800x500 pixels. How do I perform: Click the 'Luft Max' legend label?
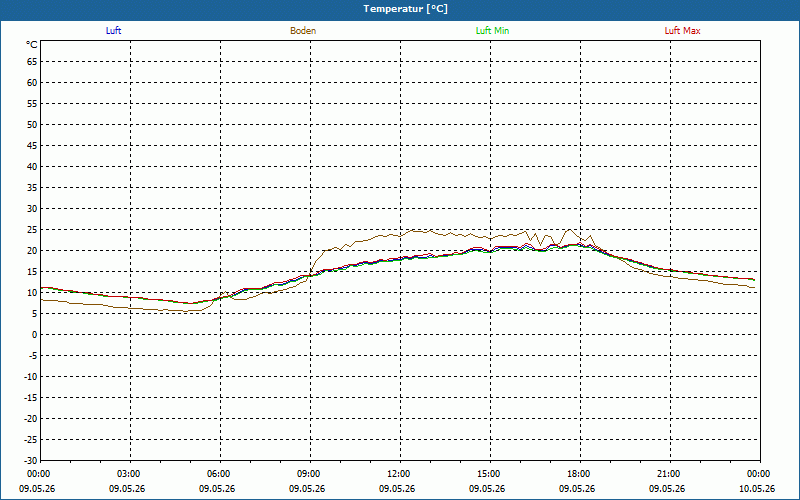tap(682, 31)
